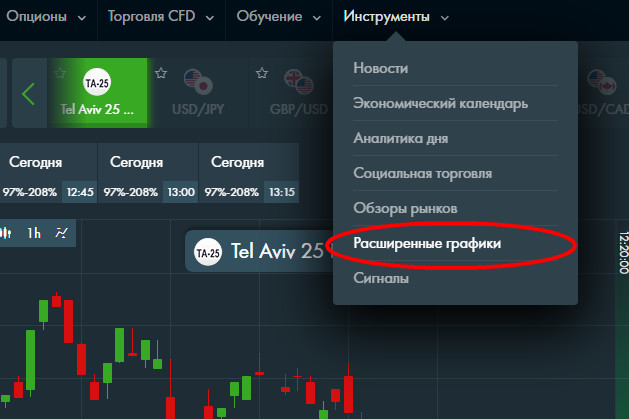This screenshot has height=419, width=629.
Task: Select the USD/JPY flag icon
Action: pos(198,82)
